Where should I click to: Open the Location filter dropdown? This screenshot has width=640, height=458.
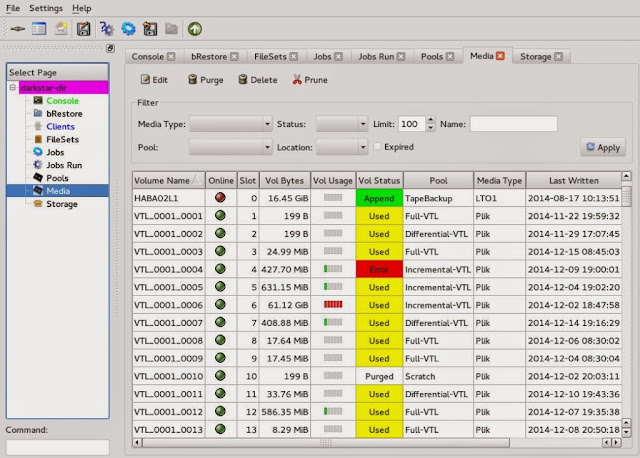coord(342,147)
